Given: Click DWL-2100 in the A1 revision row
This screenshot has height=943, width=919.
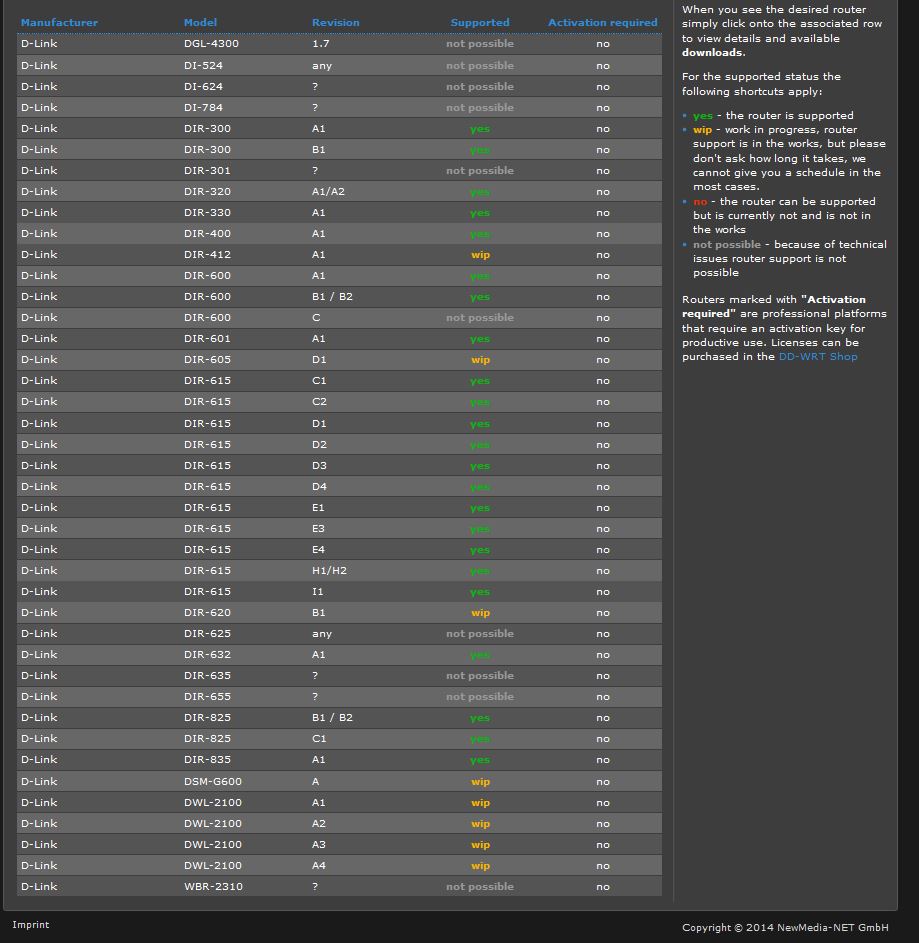Looking at the screenshot, I should pyautogui.click(x=213, y=803).
